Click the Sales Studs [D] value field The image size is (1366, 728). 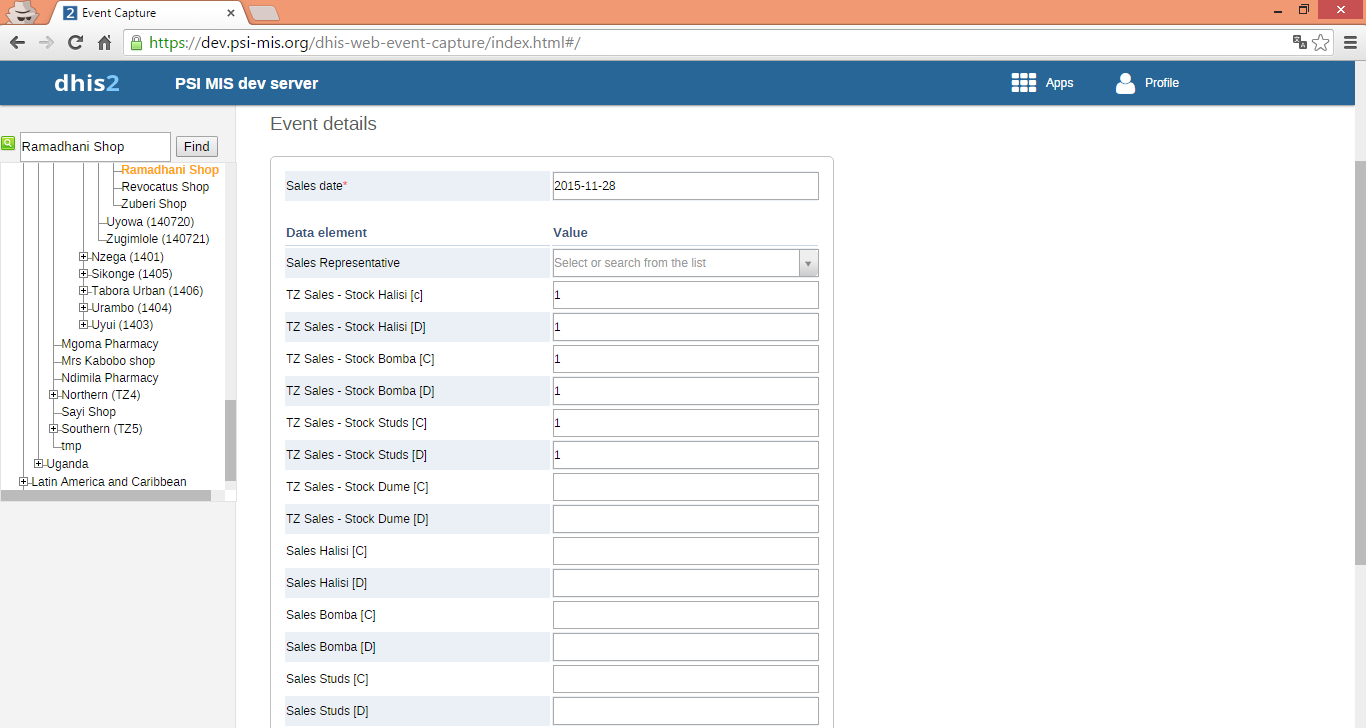[686, 711]
